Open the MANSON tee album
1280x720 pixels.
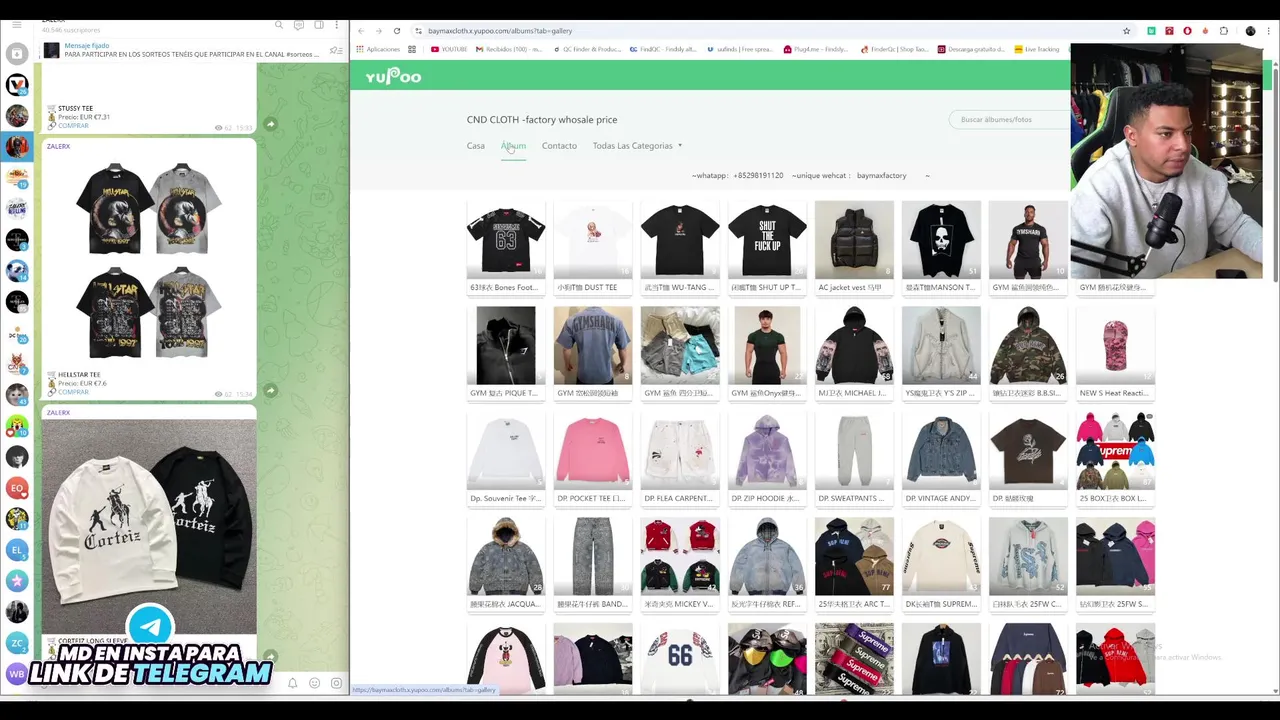tap(941, 247)
